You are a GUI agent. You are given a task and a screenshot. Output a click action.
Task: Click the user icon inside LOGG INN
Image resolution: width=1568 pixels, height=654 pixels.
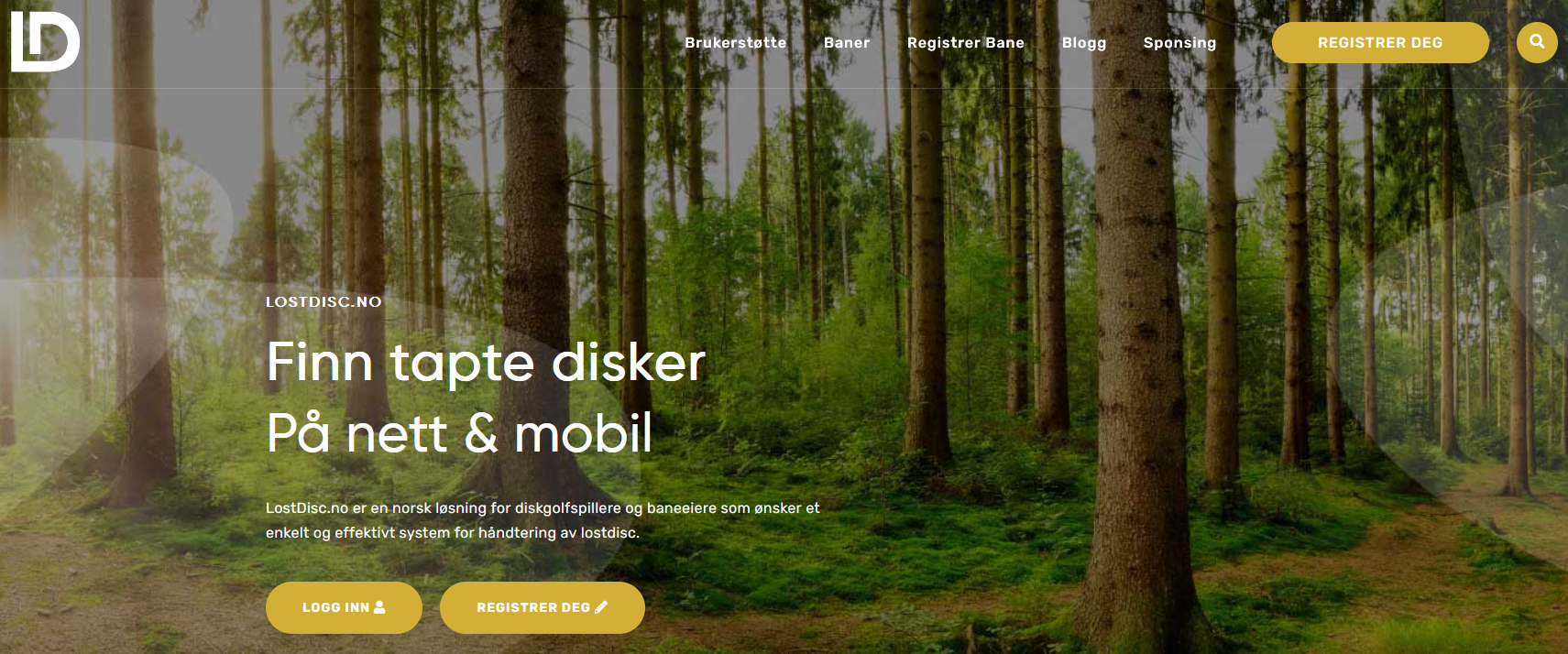380,607
